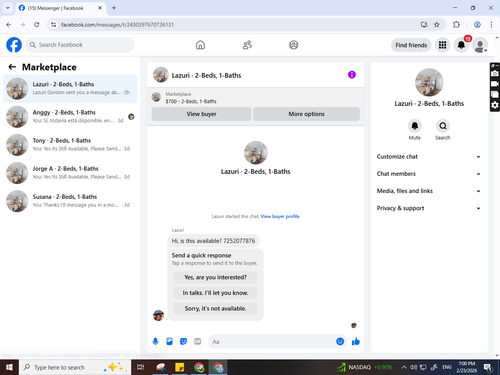The height and width of the screenshot is (375, 500).
Task: Go to the Home feed icon
Action: click(200, 45)
